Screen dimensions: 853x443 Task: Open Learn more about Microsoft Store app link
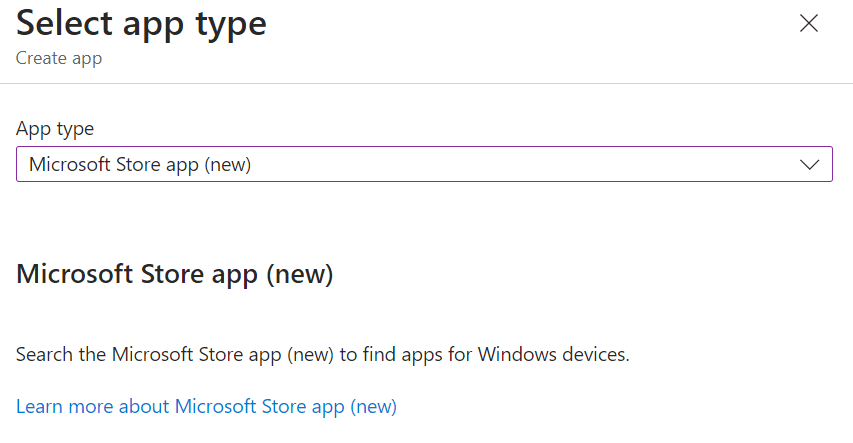click(x=206, y=407)
